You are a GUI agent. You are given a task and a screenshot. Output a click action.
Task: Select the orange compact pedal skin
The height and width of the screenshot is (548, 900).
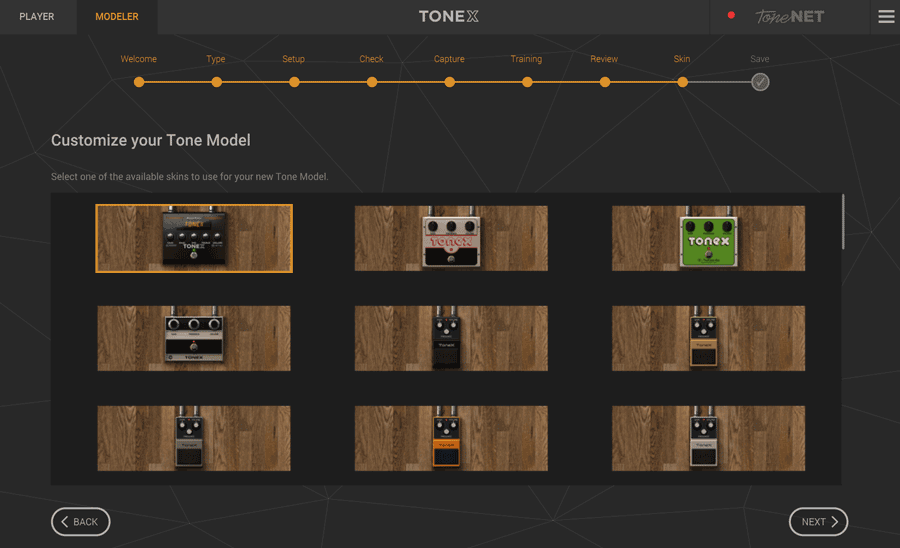click(x=451, y=438)
